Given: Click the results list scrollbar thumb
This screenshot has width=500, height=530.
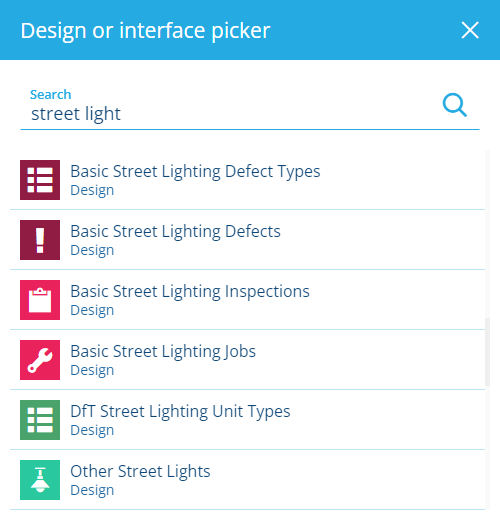Looking at the screenshot, I should 487,352.
